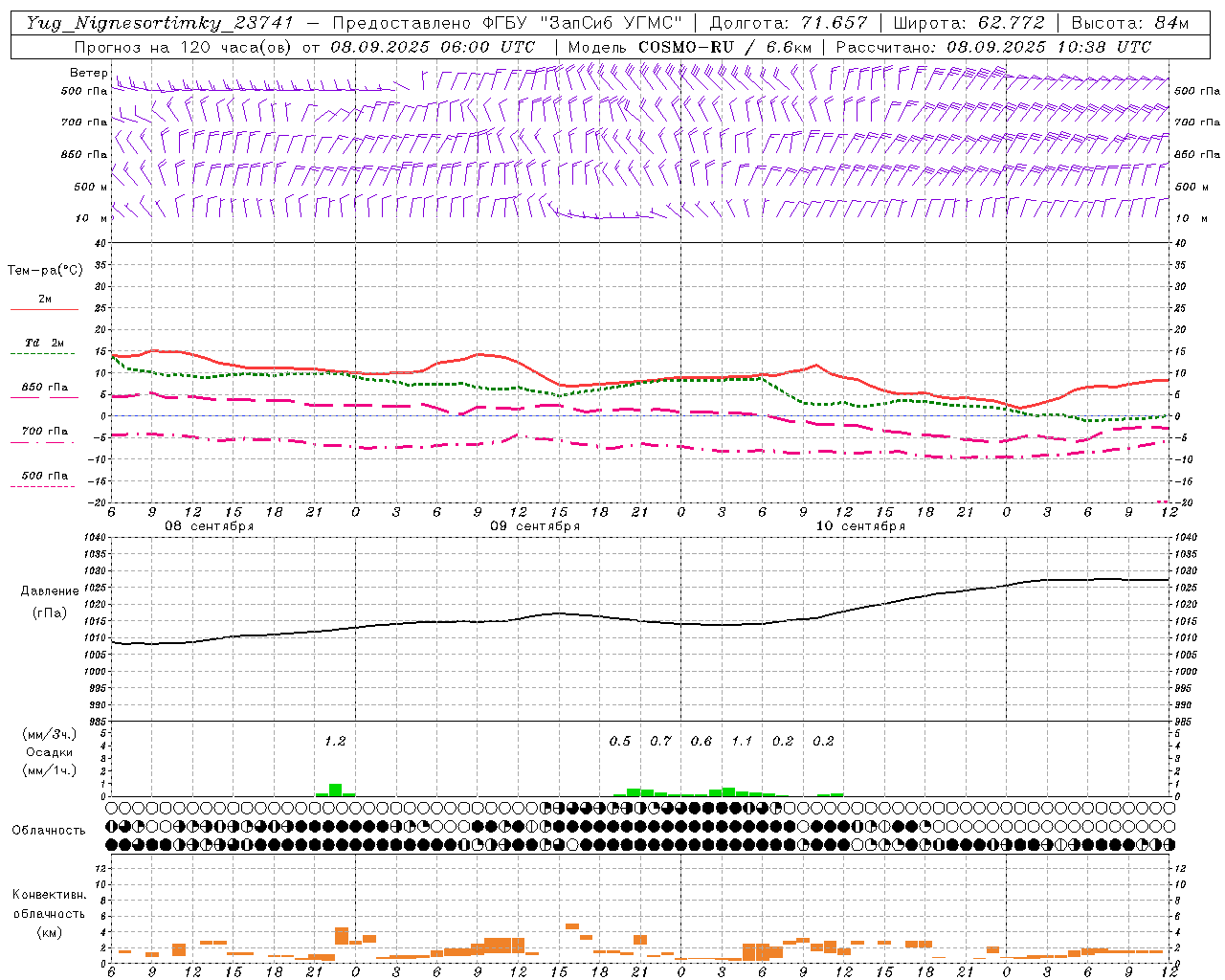The image size is (1225, 980).
Task: Click the 500 гПа temperature legend entry
Action: coord(45,476)
